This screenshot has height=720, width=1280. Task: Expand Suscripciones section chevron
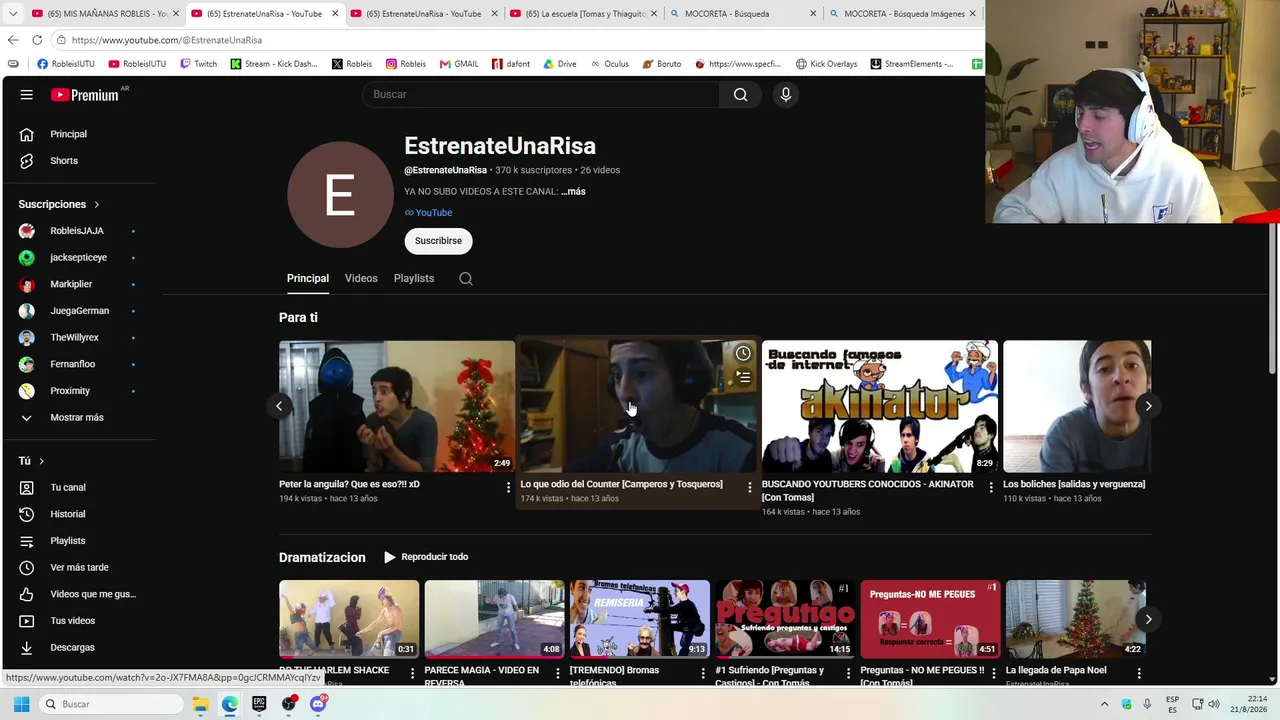click(x=97, y=204)
